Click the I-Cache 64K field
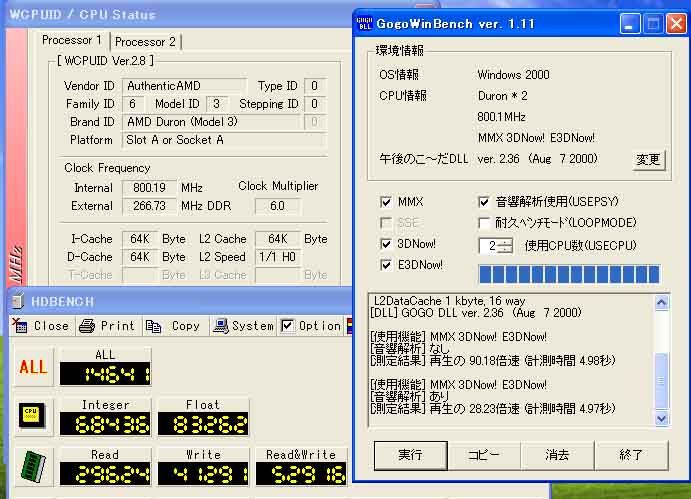This screenshot has width=691, height=499. (x=140, y=239)
